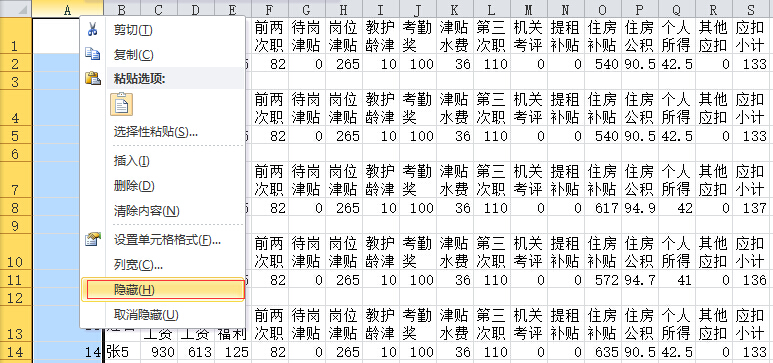Screen dimensions: 773x363
Task: Select row header 8
Action: (15, 208)
